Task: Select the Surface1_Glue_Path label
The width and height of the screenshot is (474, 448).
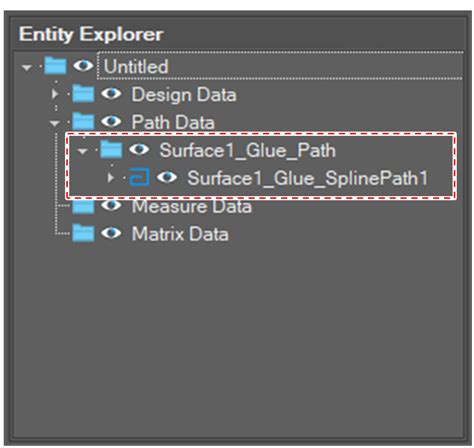Action: tap(247, 151)
